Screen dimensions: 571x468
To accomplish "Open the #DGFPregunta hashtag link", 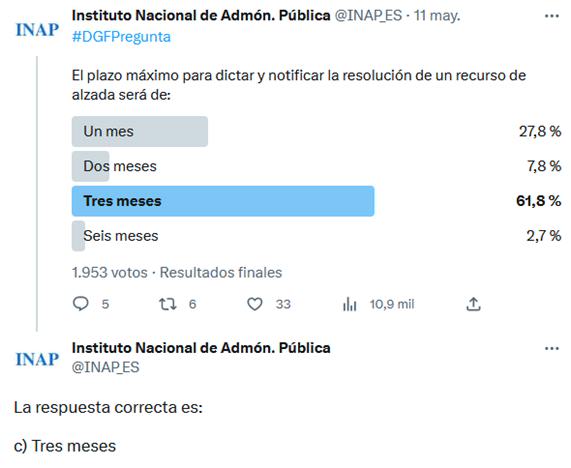I will pos(121,37).
